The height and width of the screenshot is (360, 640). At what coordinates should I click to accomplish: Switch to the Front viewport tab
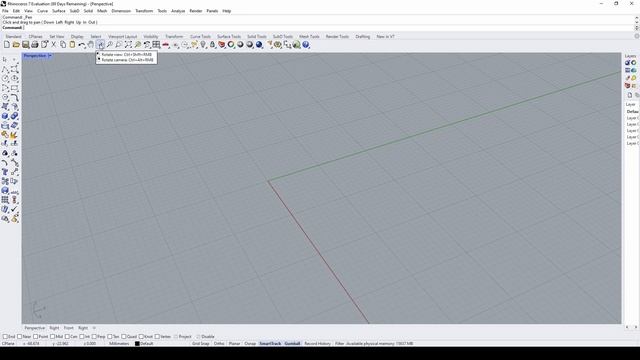click(69, 328)
